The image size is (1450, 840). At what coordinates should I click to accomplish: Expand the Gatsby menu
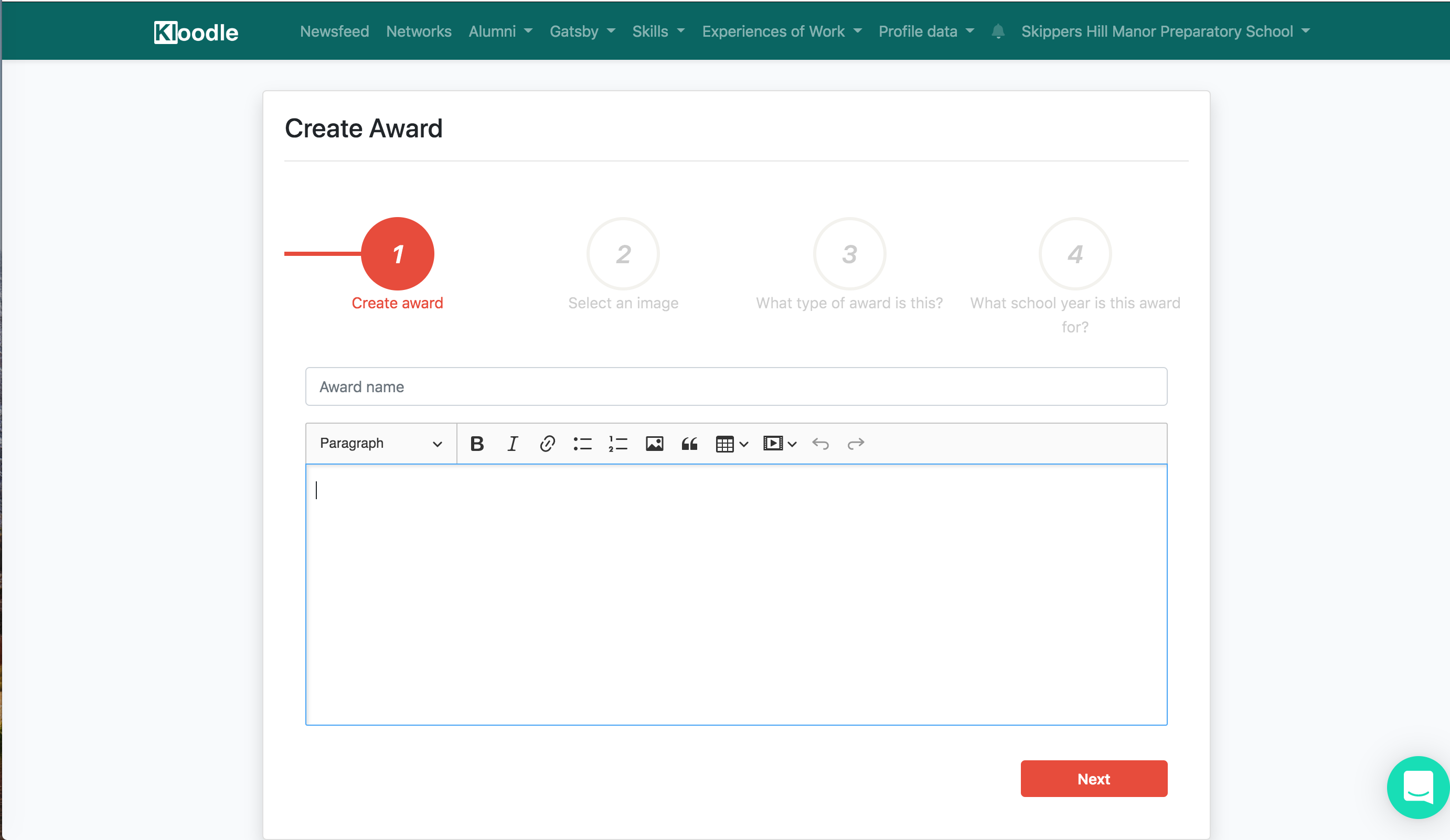[x=582, y=31]
